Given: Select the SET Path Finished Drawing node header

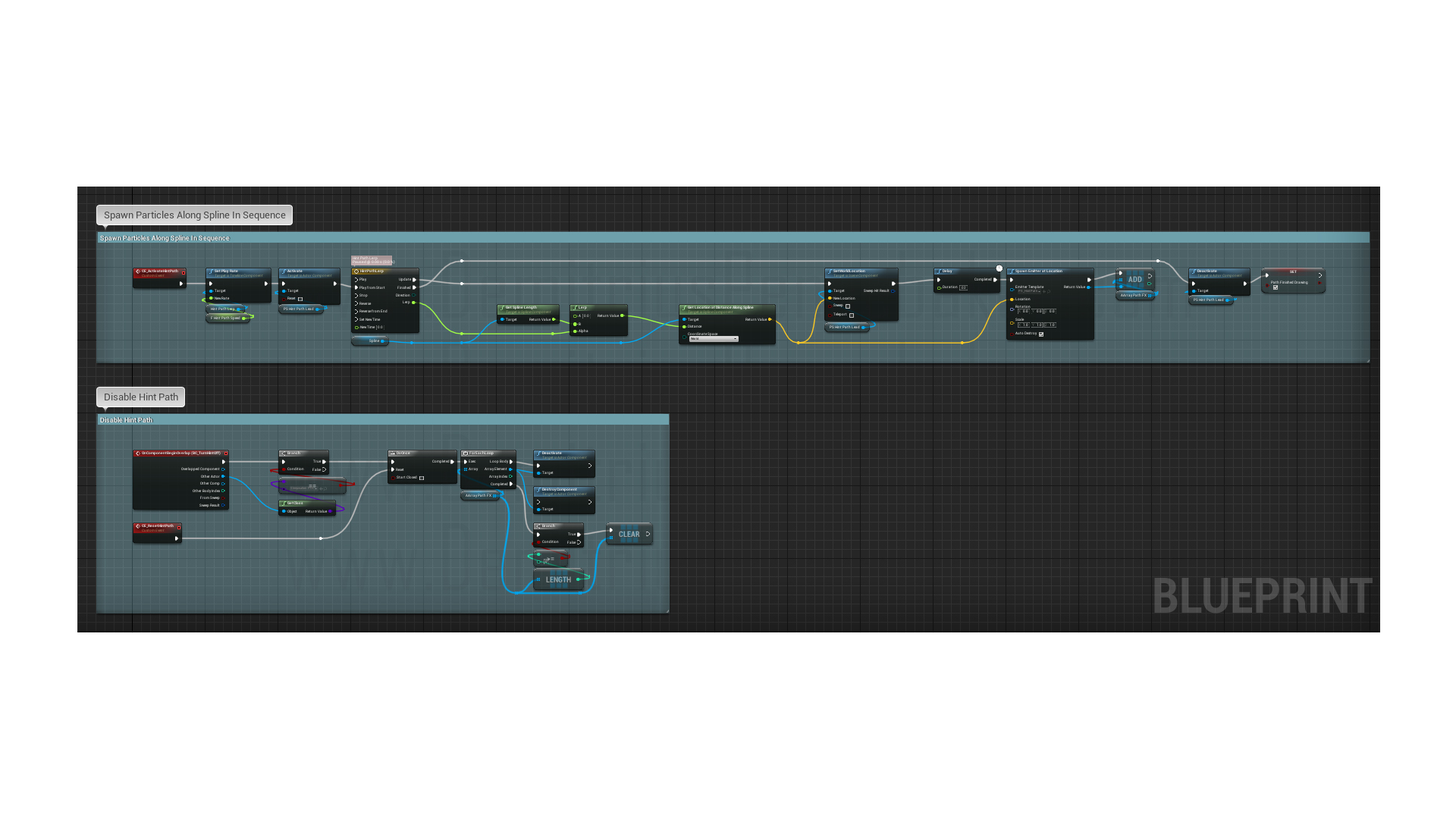Looking at the screenshot, I should click(x=1293, y=272).
